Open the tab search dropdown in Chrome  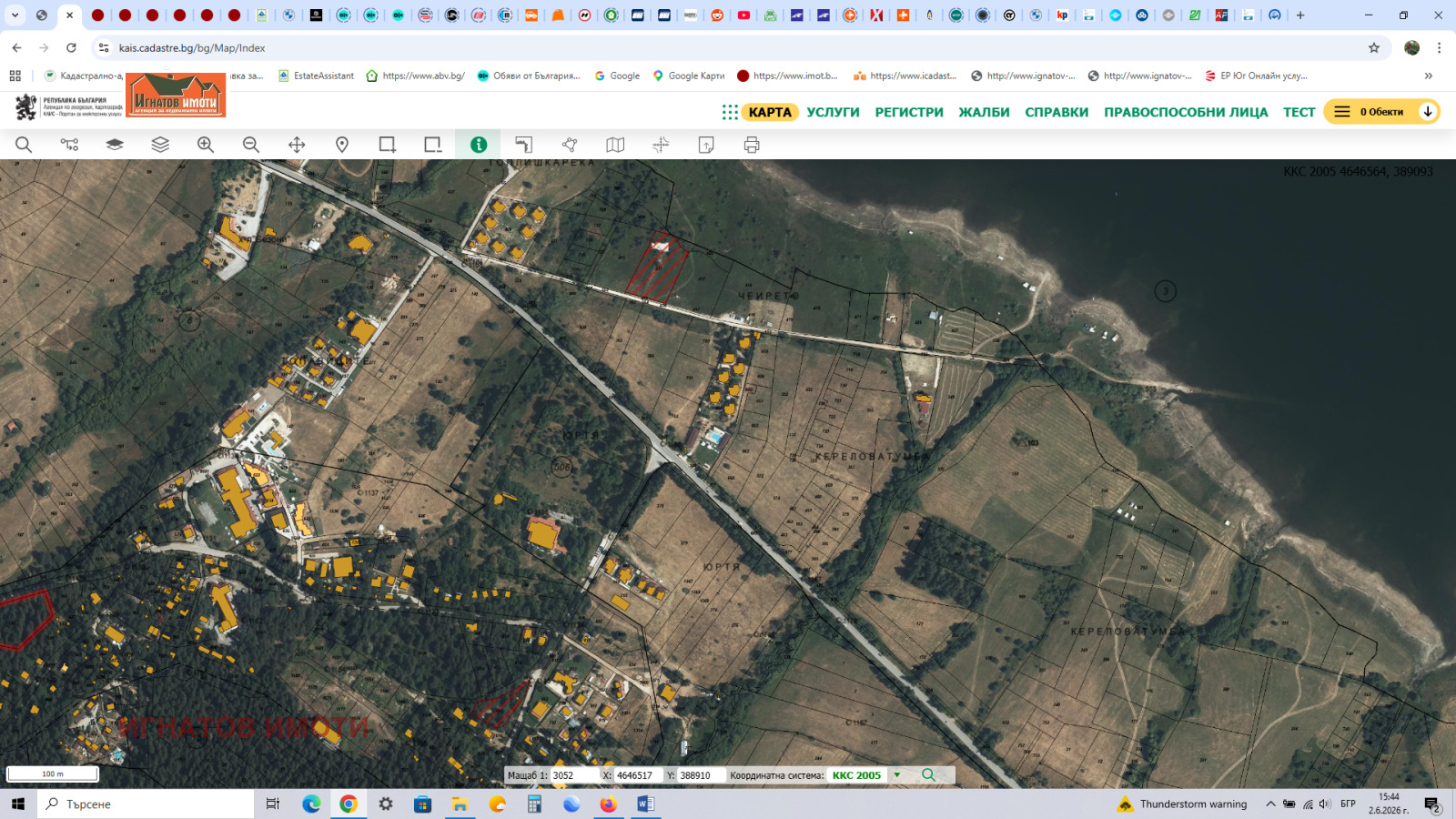[15, 15]
